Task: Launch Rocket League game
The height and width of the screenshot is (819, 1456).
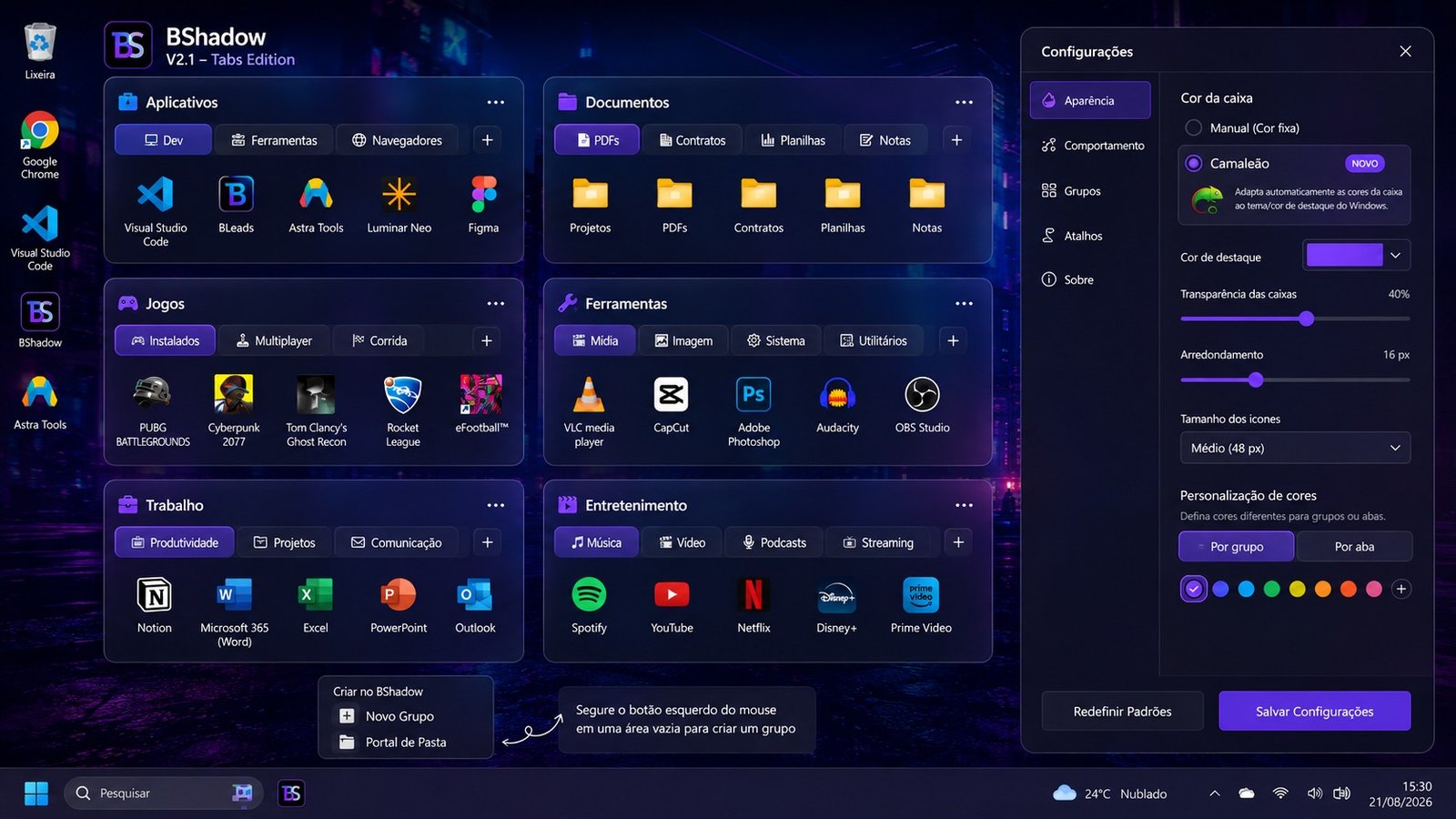Action: 402,395
